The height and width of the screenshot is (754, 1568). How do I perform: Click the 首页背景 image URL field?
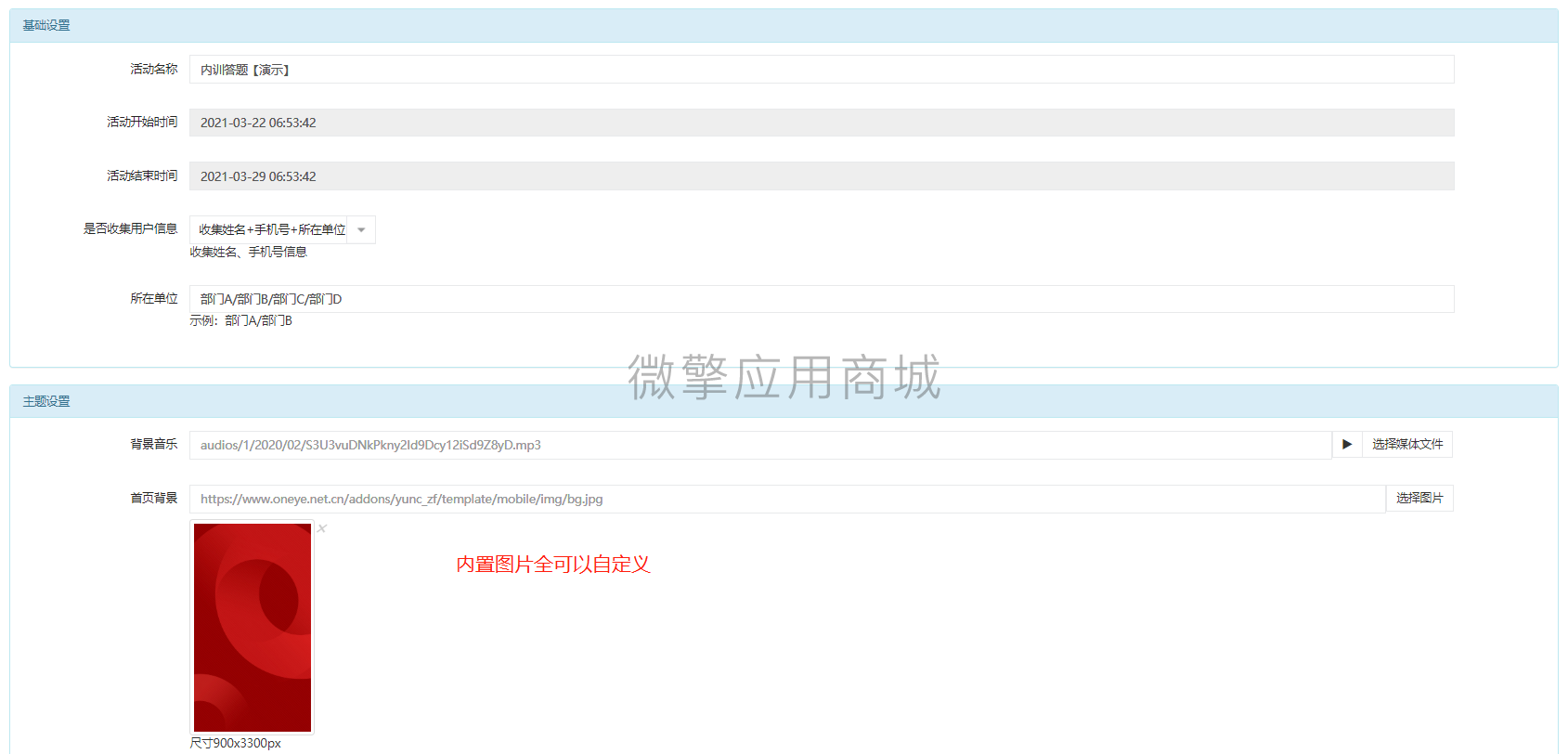(x=787, y=499)
